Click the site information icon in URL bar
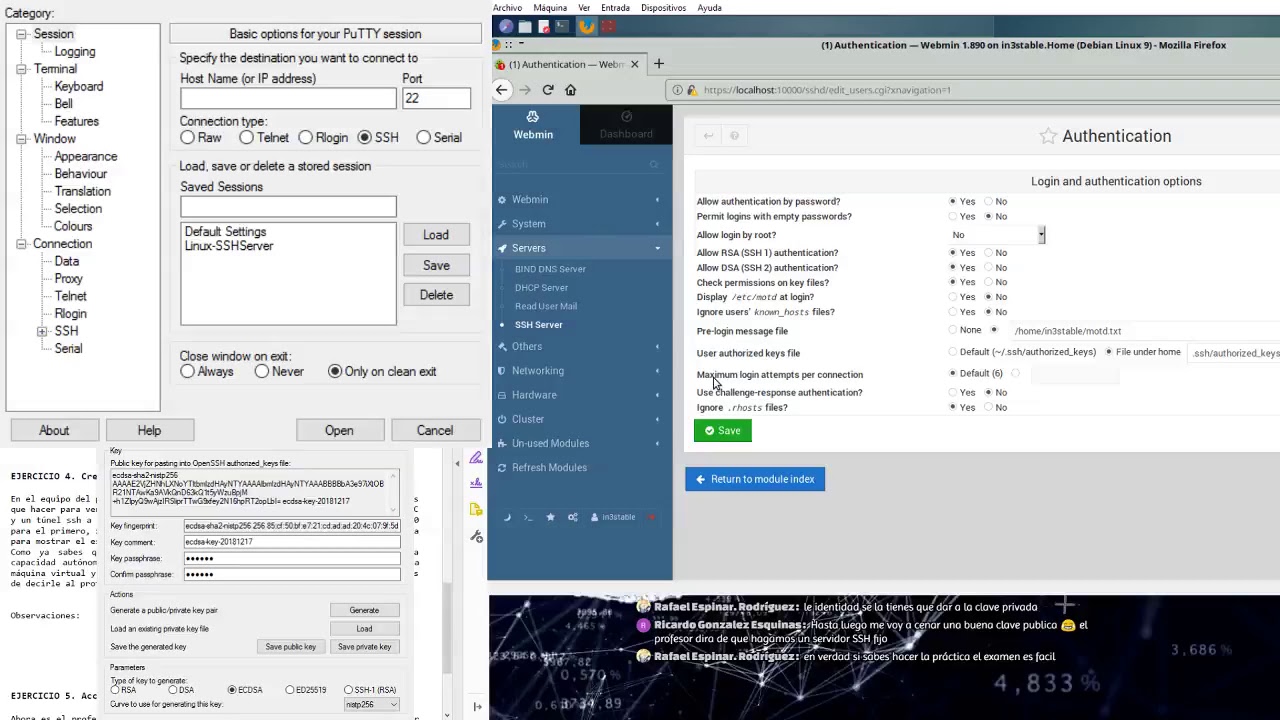Image resolution: width=1280 pixels, height=720 pixels. coord(678,90)
